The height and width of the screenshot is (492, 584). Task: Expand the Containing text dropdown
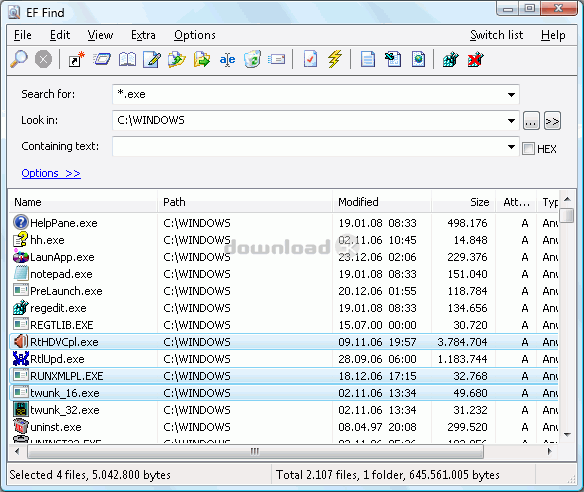[511, 147]
